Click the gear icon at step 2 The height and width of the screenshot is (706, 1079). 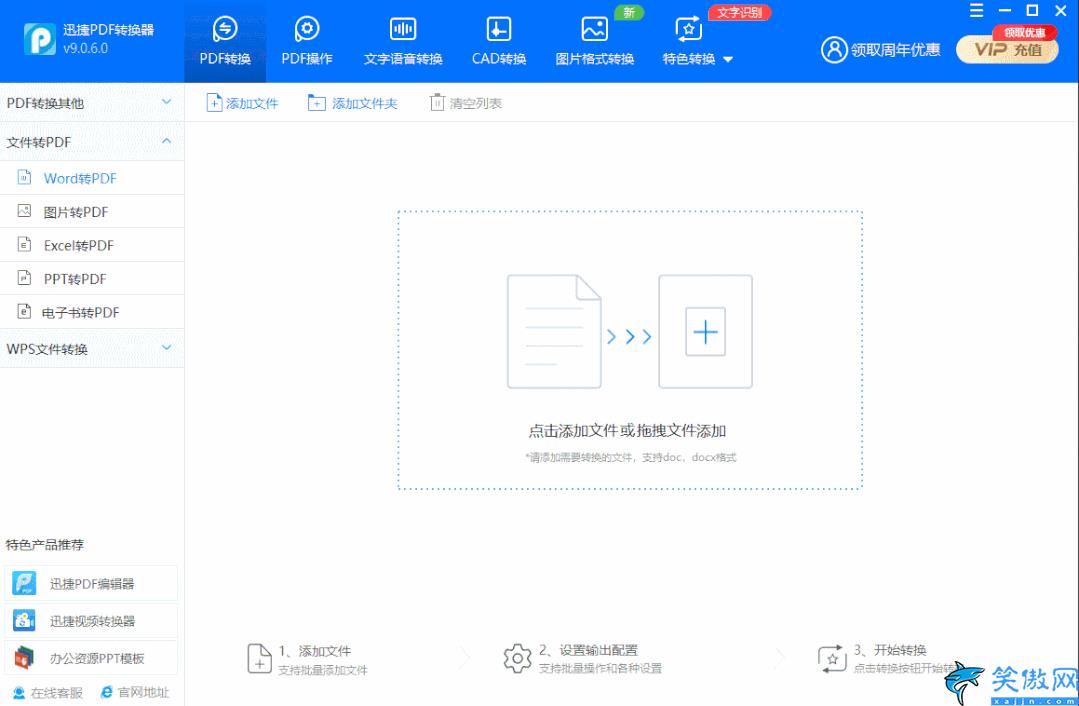517,659
